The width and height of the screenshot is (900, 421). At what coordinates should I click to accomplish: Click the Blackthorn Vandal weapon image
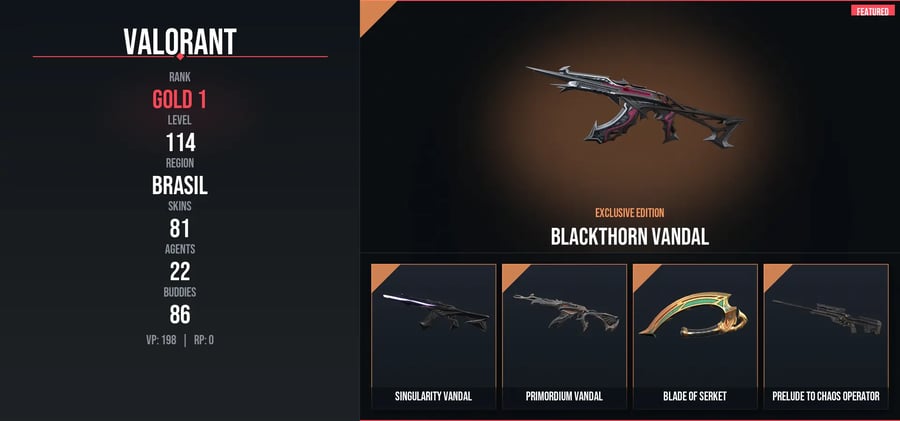pos(634,106)
